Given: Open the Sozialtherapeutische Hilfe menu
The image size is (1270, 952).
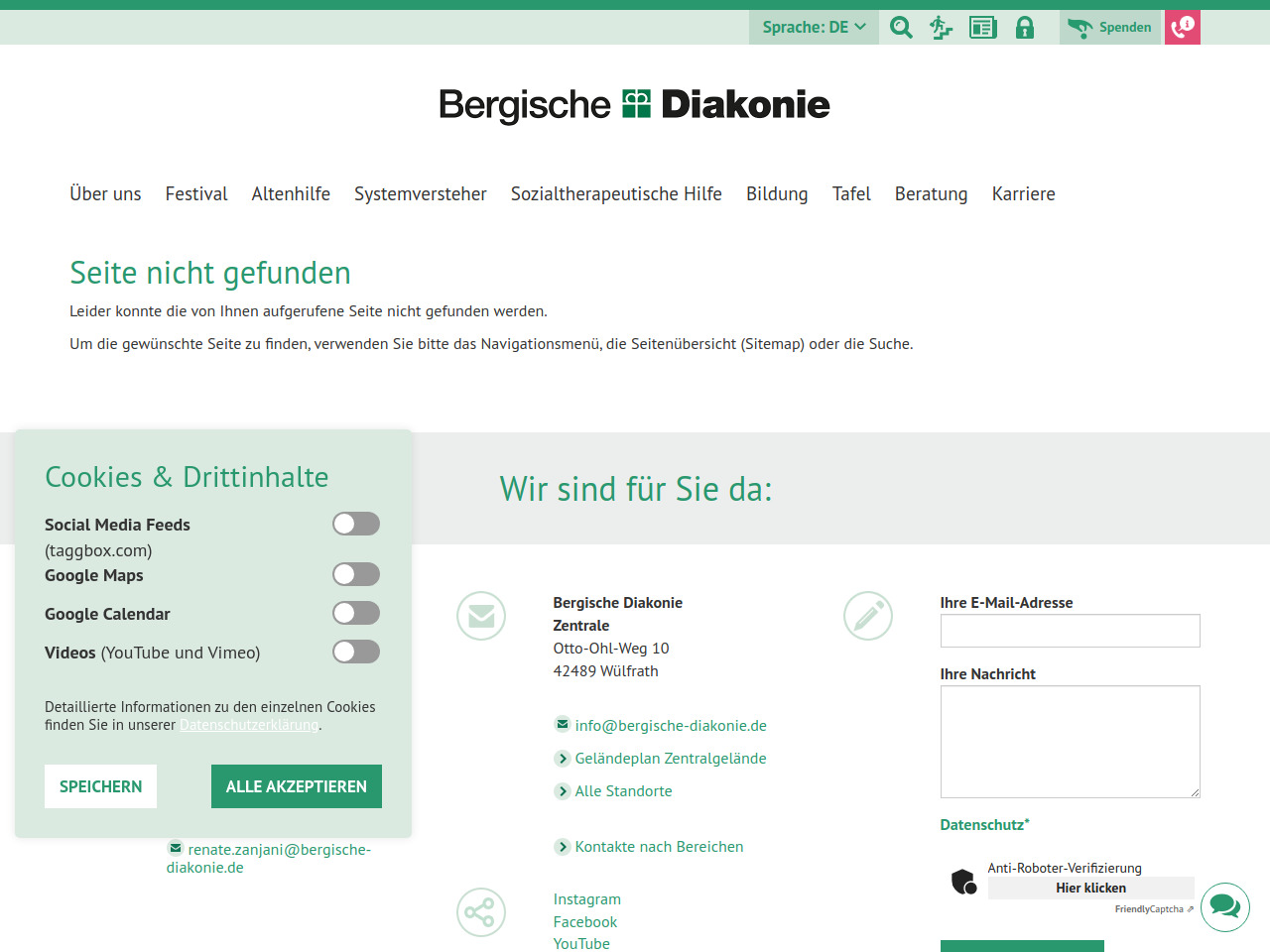Looking at the screenshot, I should pyautogui.click(x=616, y=194).
